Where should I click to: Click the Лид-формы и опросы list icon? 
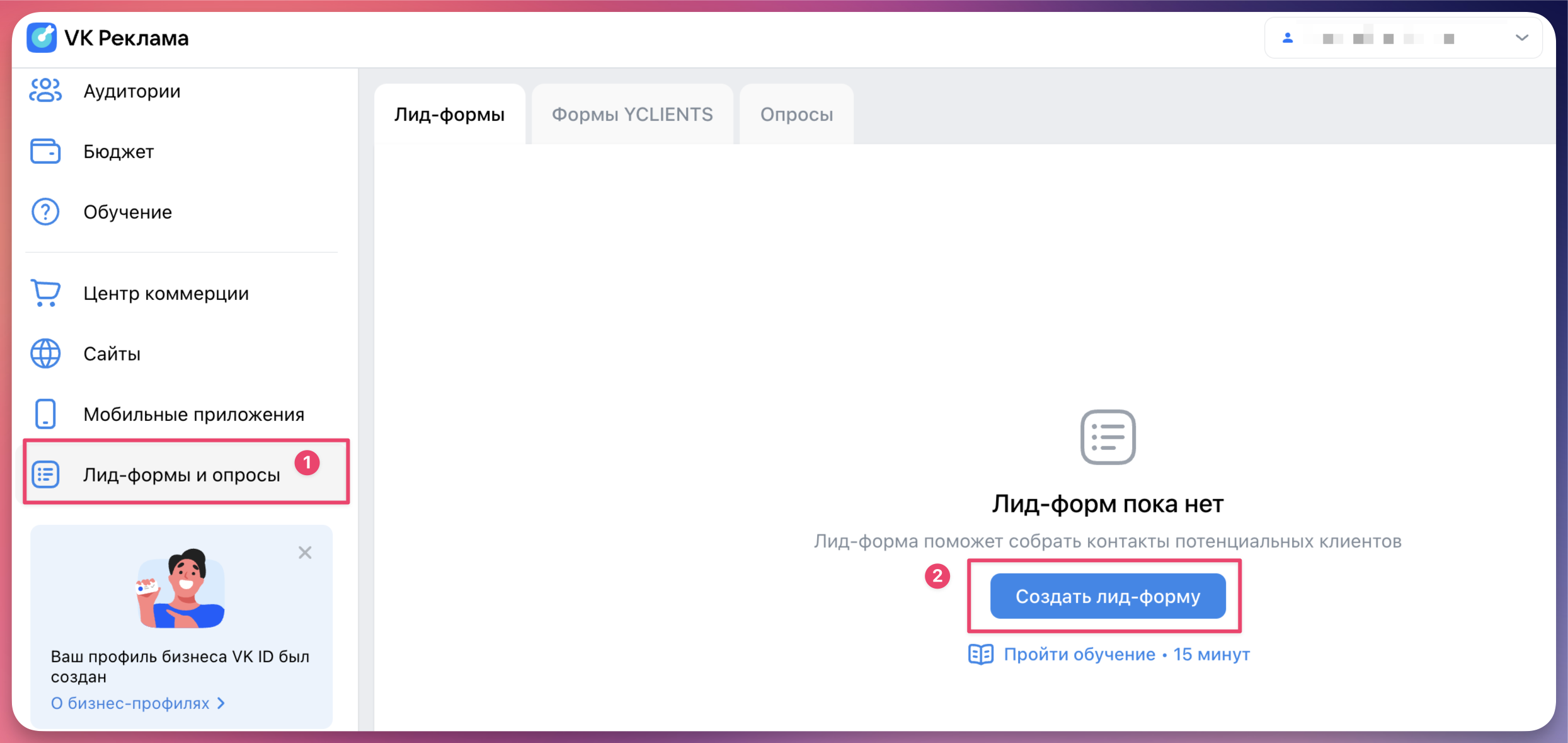(x=45, y=475)
